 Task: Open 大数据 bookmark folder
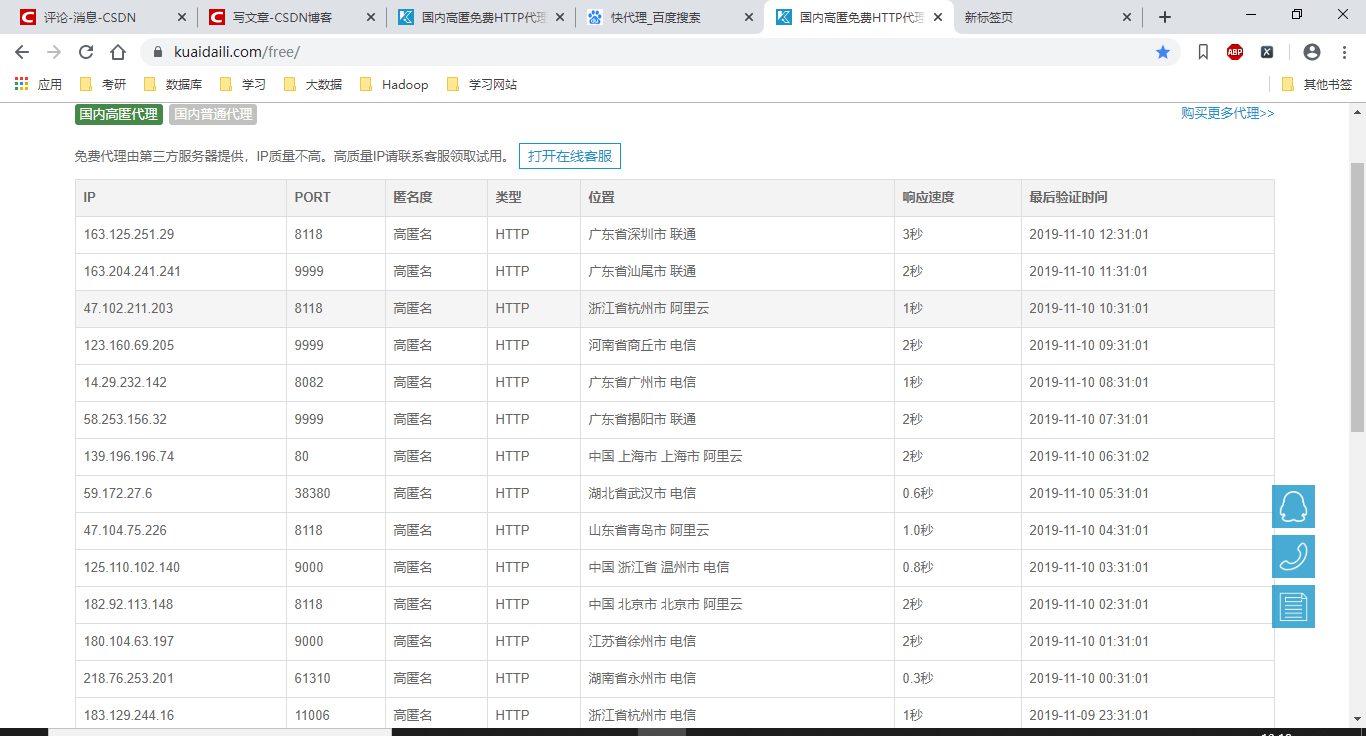pos(313,84)
